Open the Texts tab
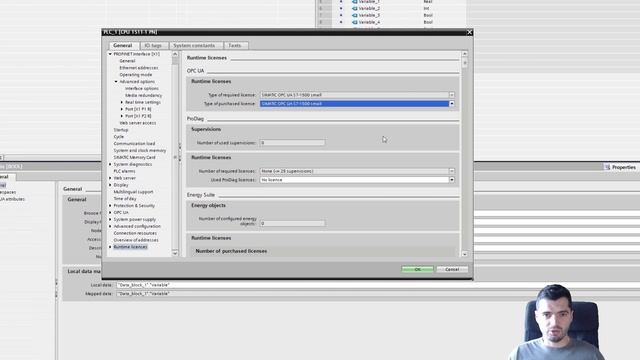The height and width of the screenshot is (360, 640). point(235,45)
